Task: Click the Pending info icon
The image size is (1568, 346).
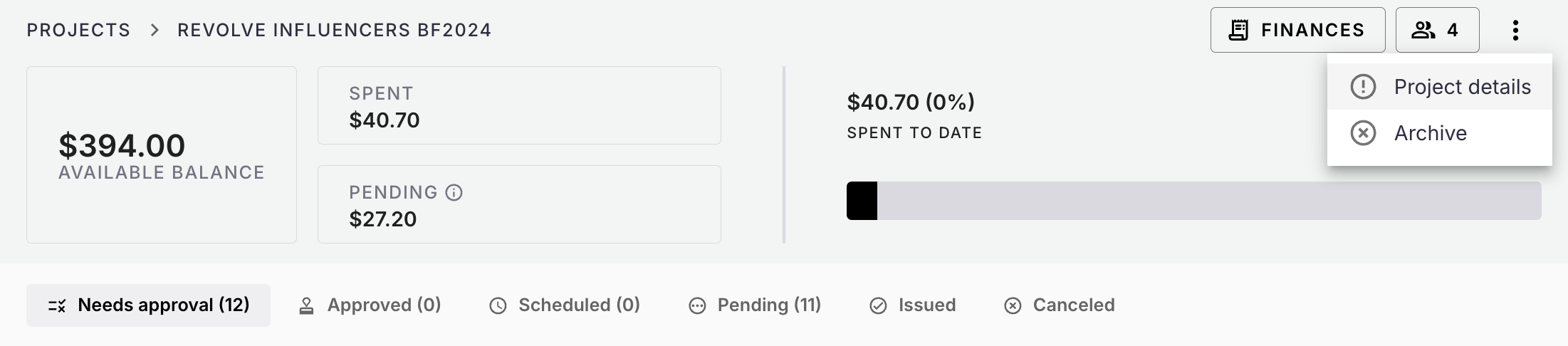Action: 454,192
